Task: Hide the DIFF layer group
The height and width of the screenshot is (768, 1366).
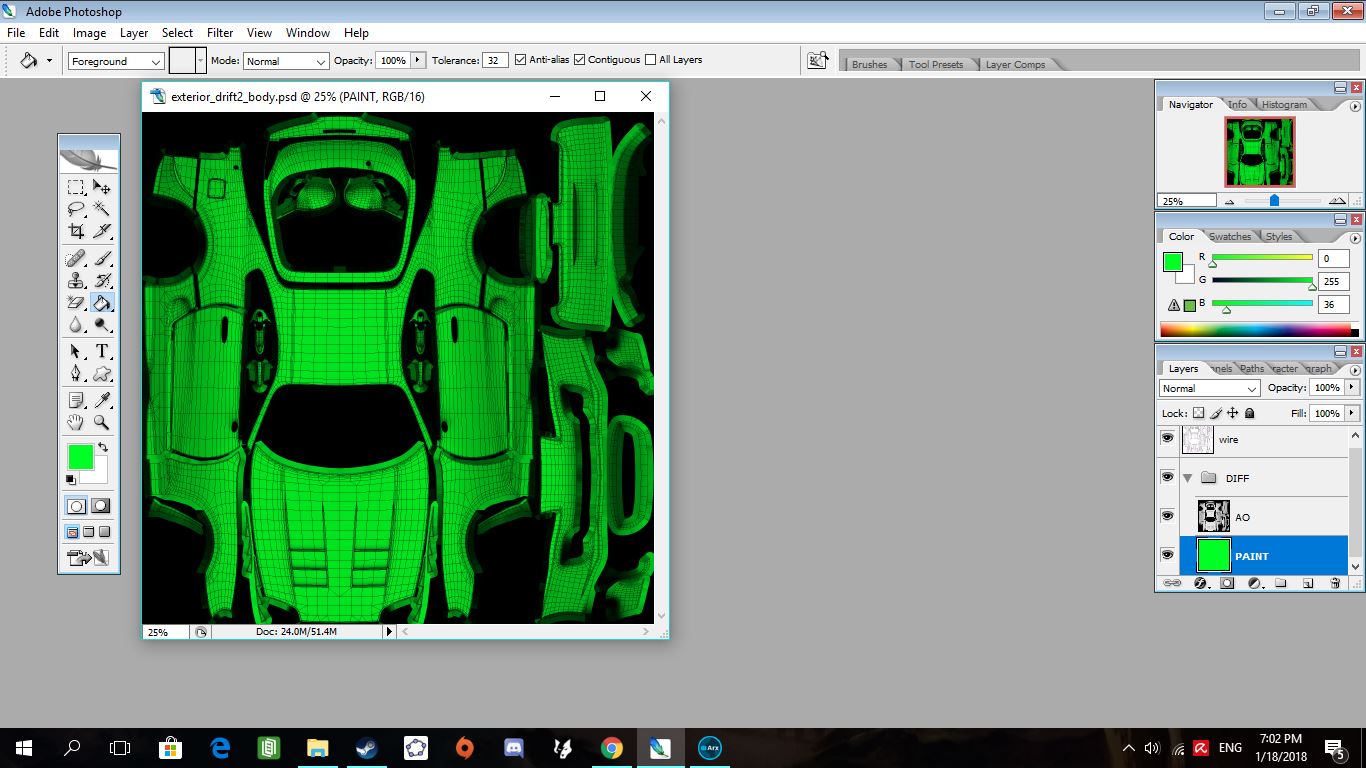Action: (x=1167, y=477)
